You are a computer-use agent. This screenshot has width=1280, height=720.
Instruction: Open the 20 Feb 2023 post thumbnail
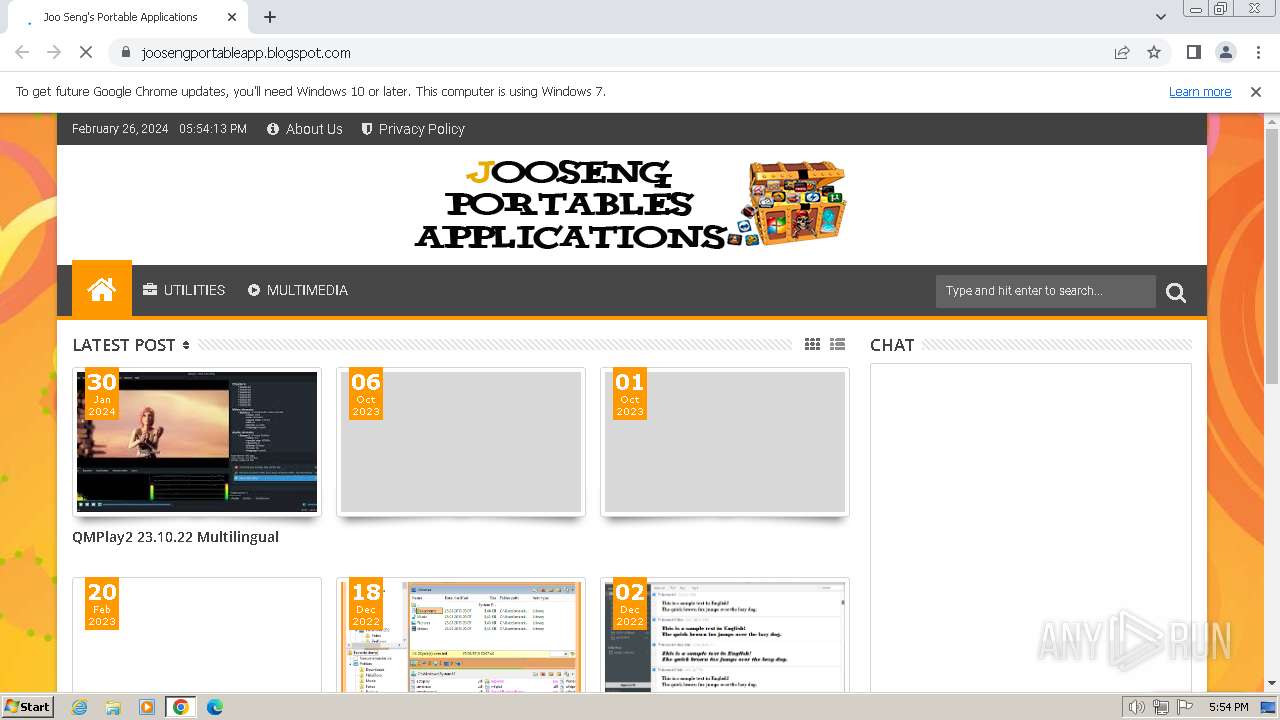click(197, 635)
